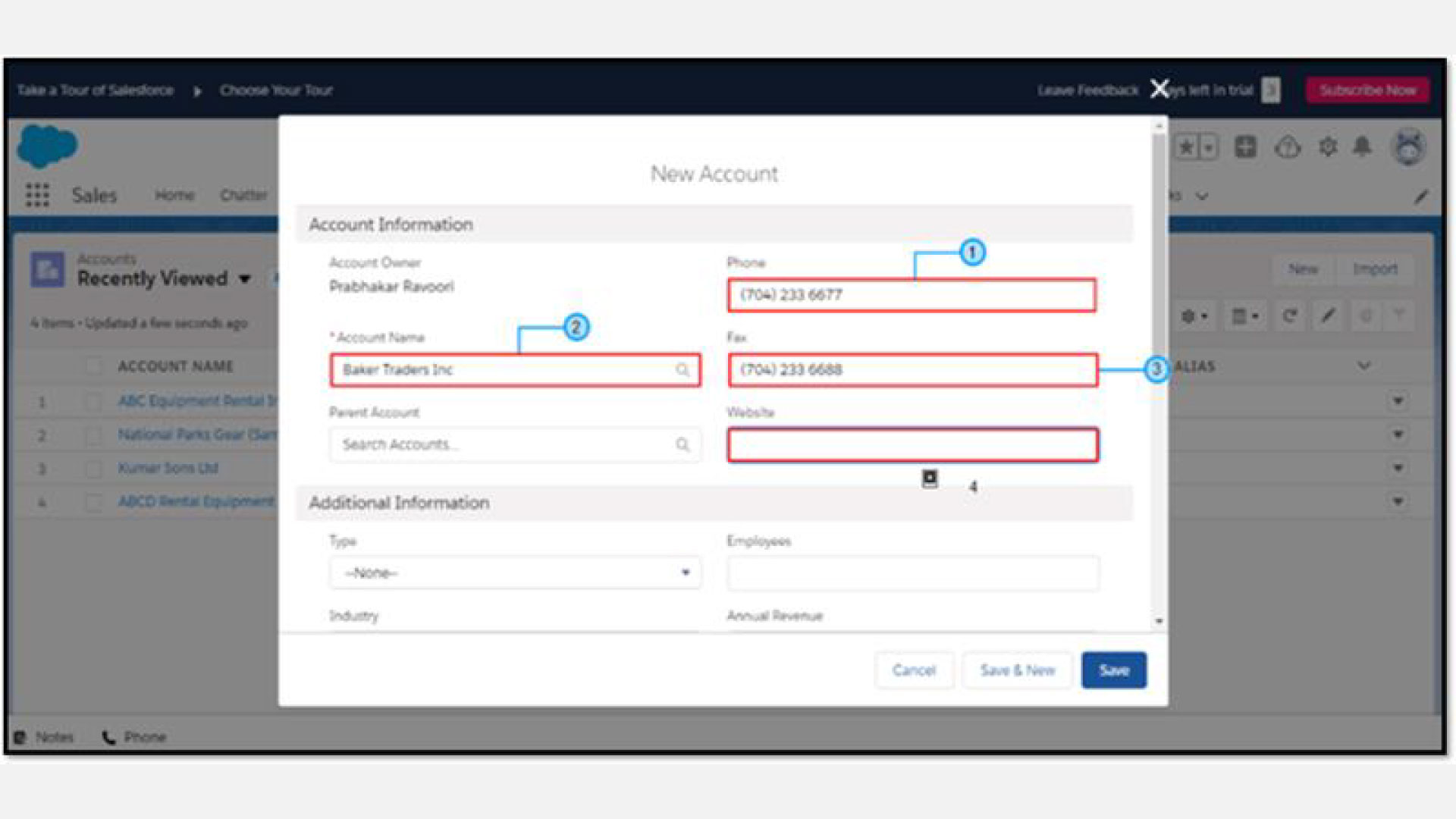Click the global actions plus icon
Image resolution: width=1456 pixels, height=819 pixels.
point(1245,146)
